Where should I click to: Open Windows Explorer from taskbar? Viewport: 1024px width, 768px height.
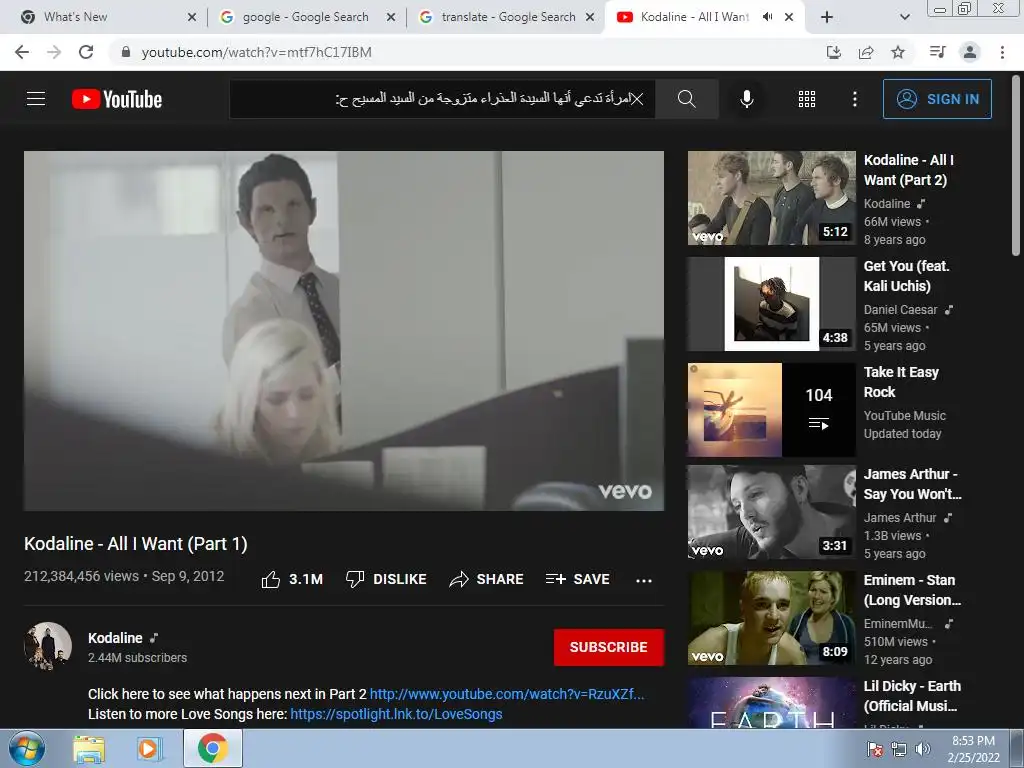(x=89, y=749)
